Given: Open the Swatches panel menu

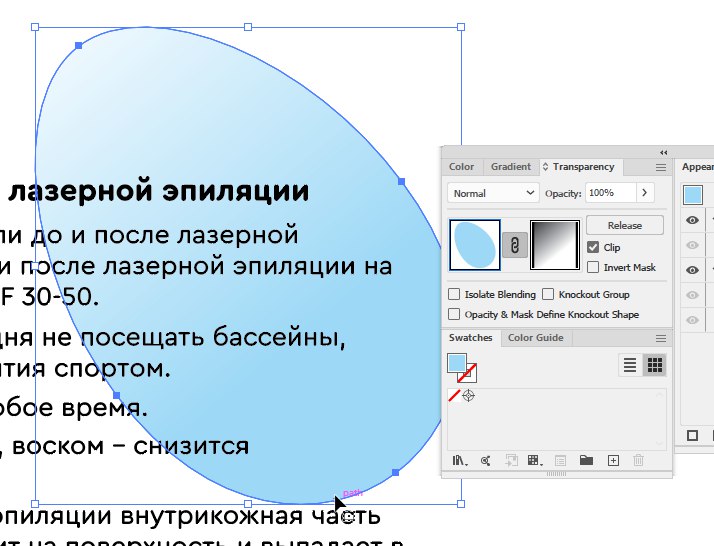Looking at the screenshot, I should point(661,338).
